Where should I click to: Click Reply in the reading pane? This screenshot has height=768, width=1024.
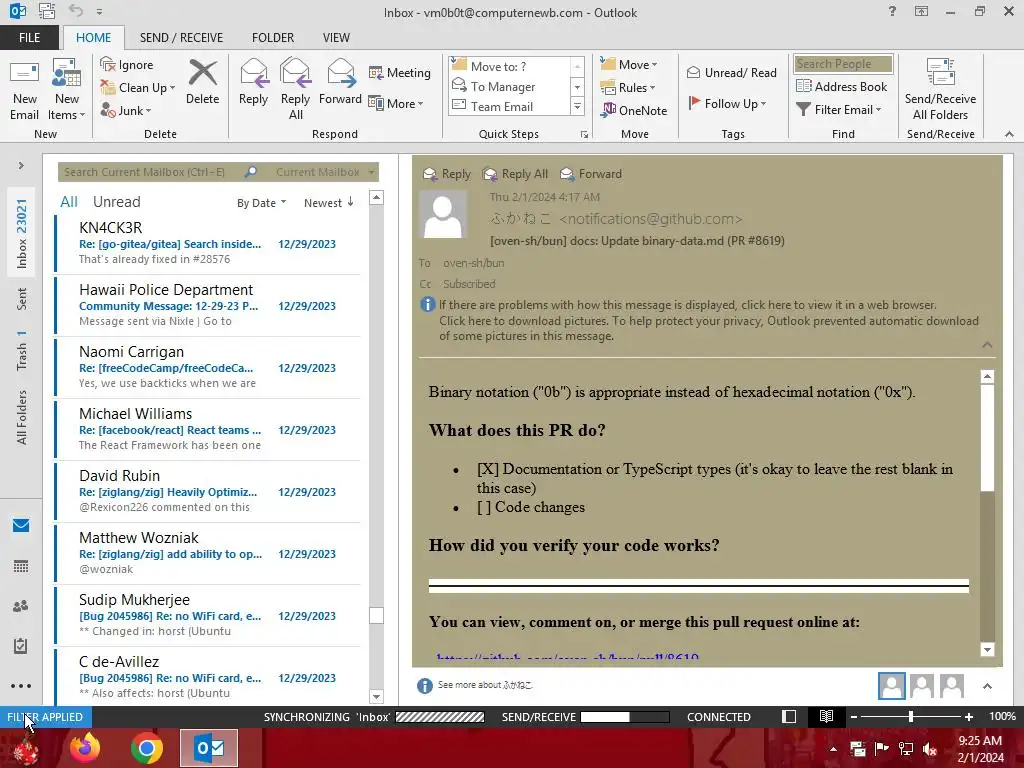(x=447, y=174)
